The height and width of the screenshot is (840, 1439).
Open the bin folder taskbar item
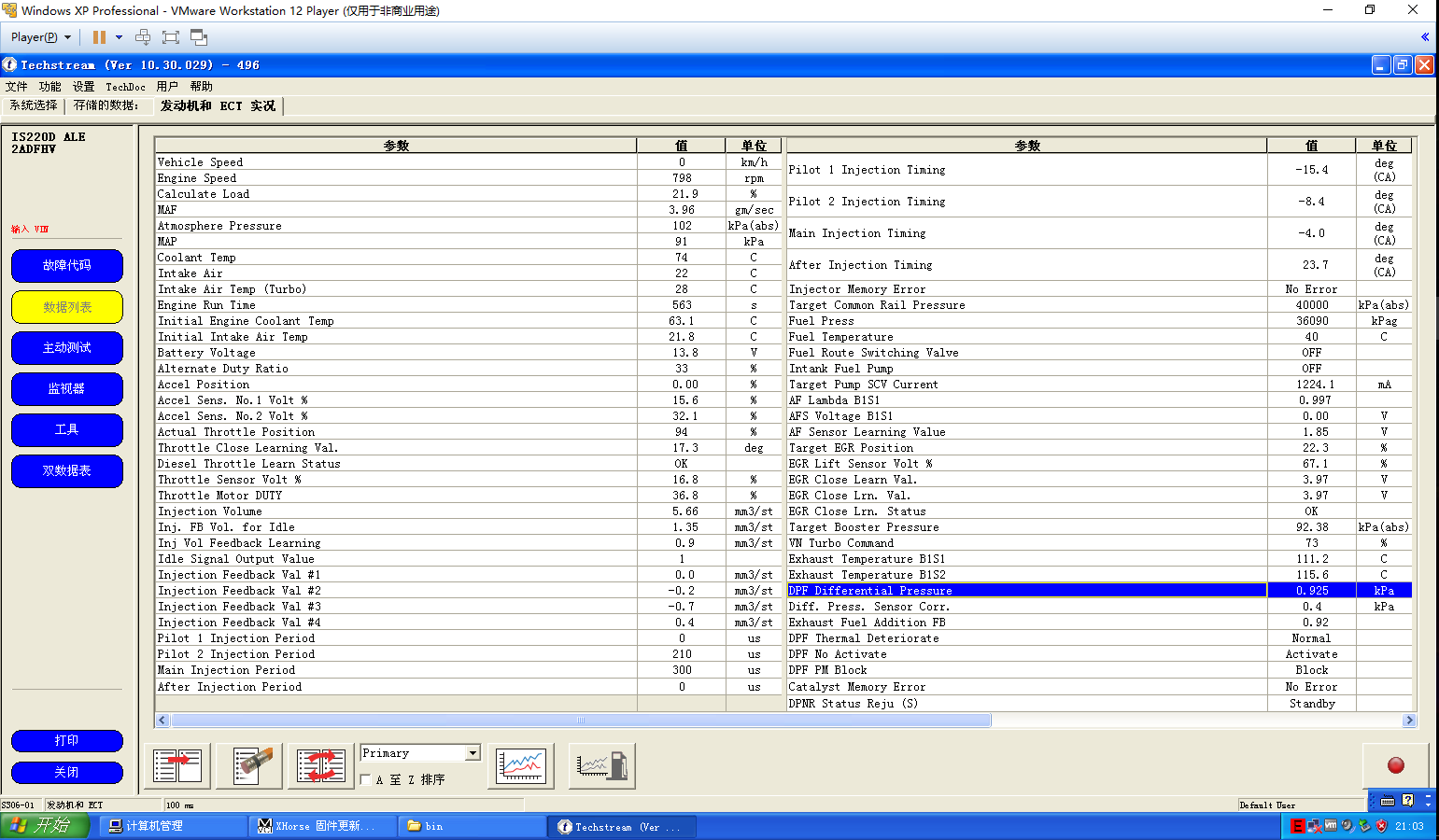[472, 826]
